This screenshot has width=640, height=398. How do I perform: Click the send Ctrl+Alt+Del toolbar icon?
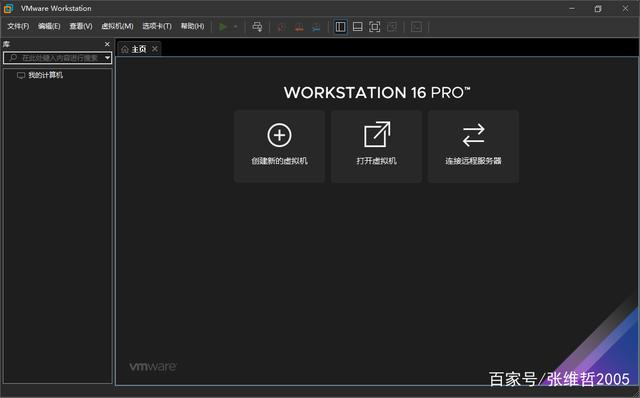(x=257, y=27)
